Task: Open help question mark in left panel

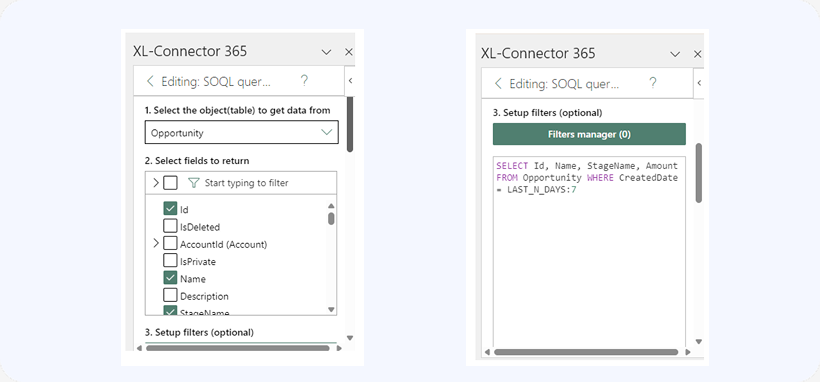Action: [x=304, y=81]
